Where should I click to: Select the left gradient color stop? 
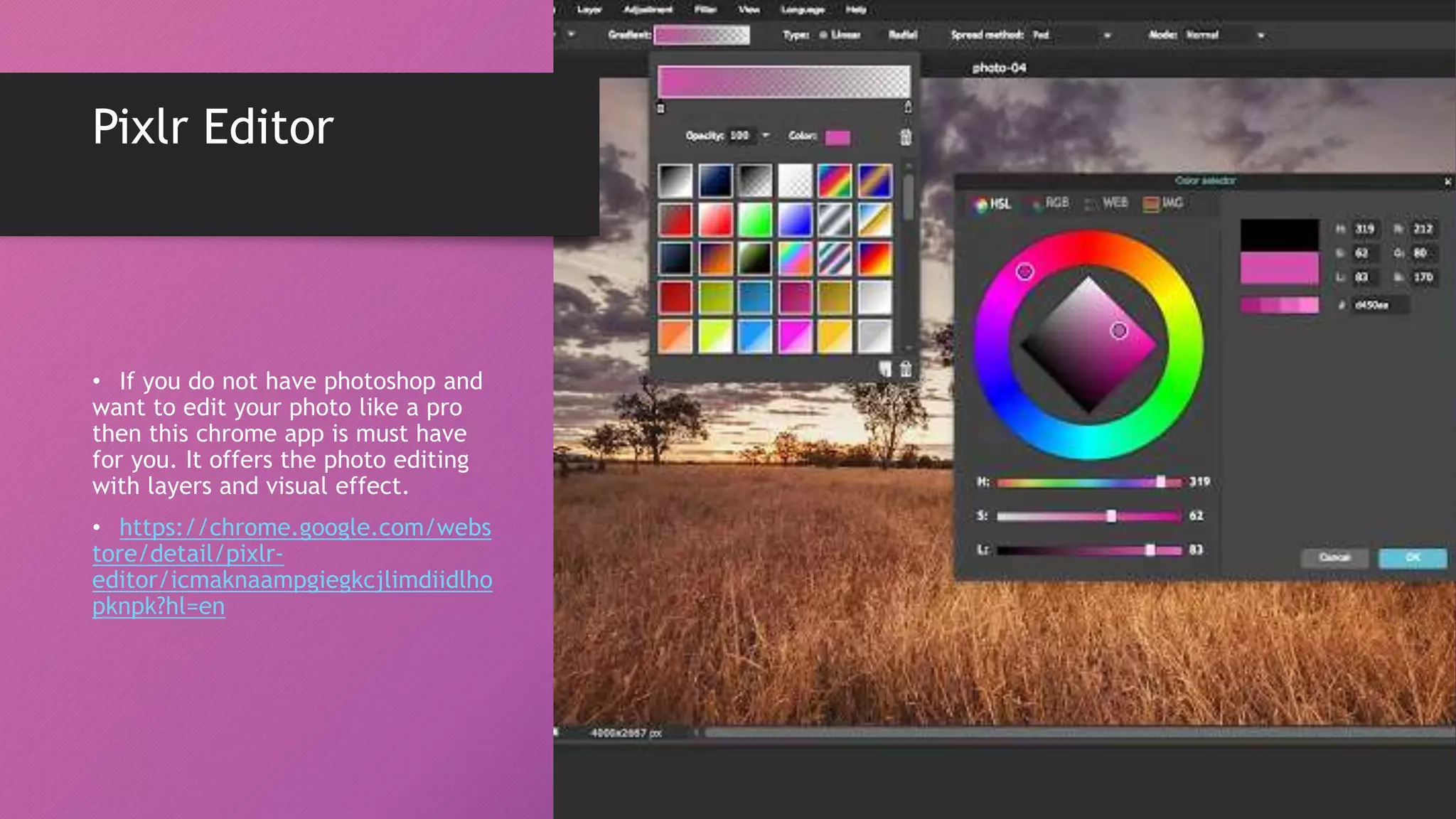(x=660, y=108)
